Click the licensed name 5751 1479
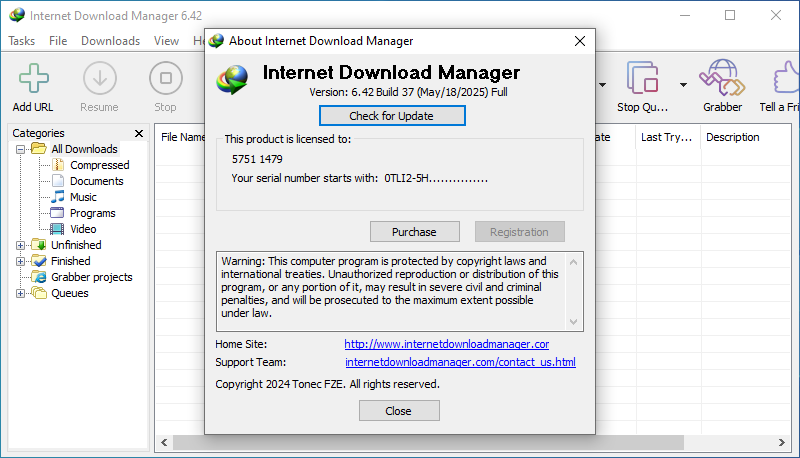 (257, 159)
